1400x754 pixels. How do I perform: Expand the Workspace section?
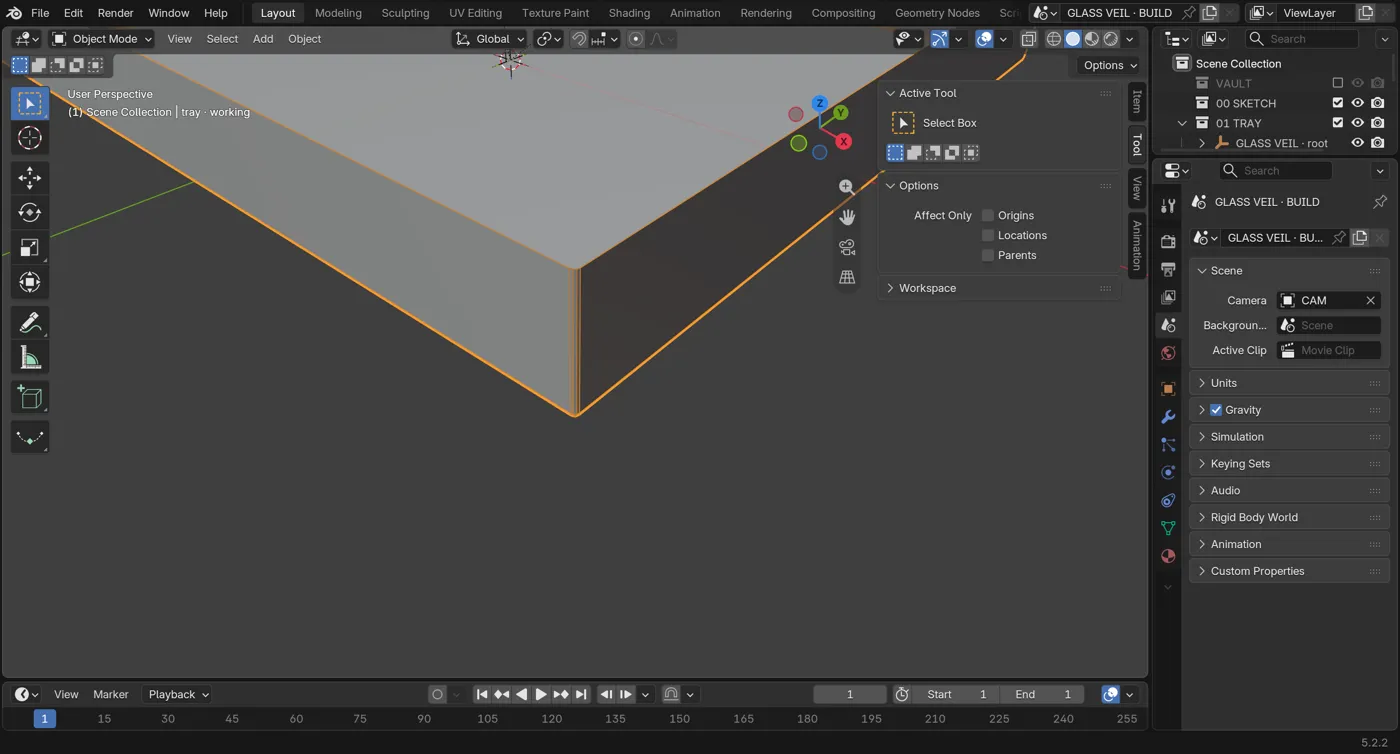(x=999, y=288)
